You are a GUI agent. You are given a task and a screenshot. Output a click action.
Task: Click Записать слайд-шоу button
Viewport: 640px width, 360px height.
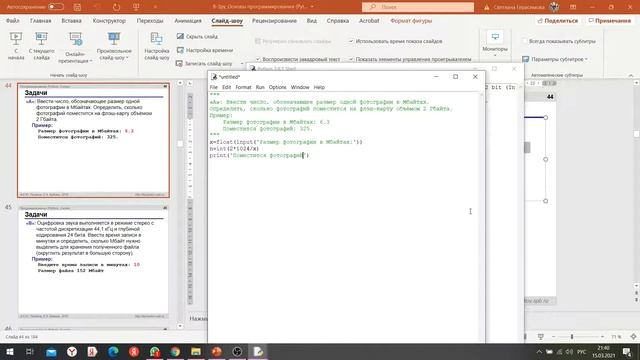[204, 63]
